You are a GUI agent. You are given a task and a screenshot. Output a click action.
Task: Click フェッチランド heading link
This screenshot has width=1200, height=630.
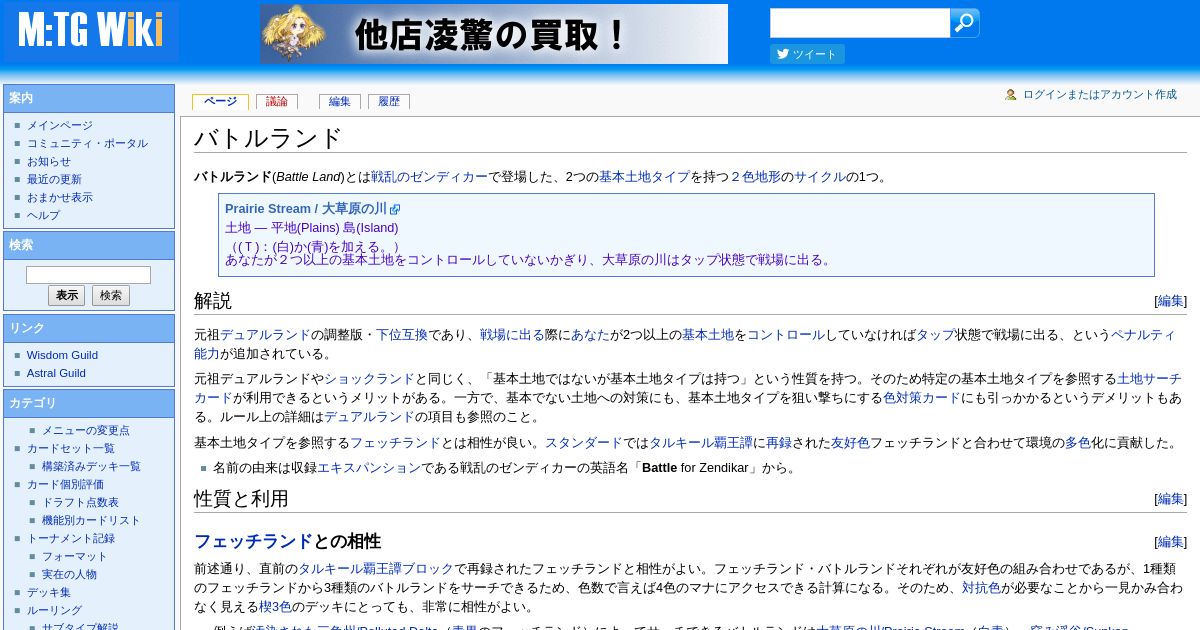pyautogui.click(x=253, y=542)
